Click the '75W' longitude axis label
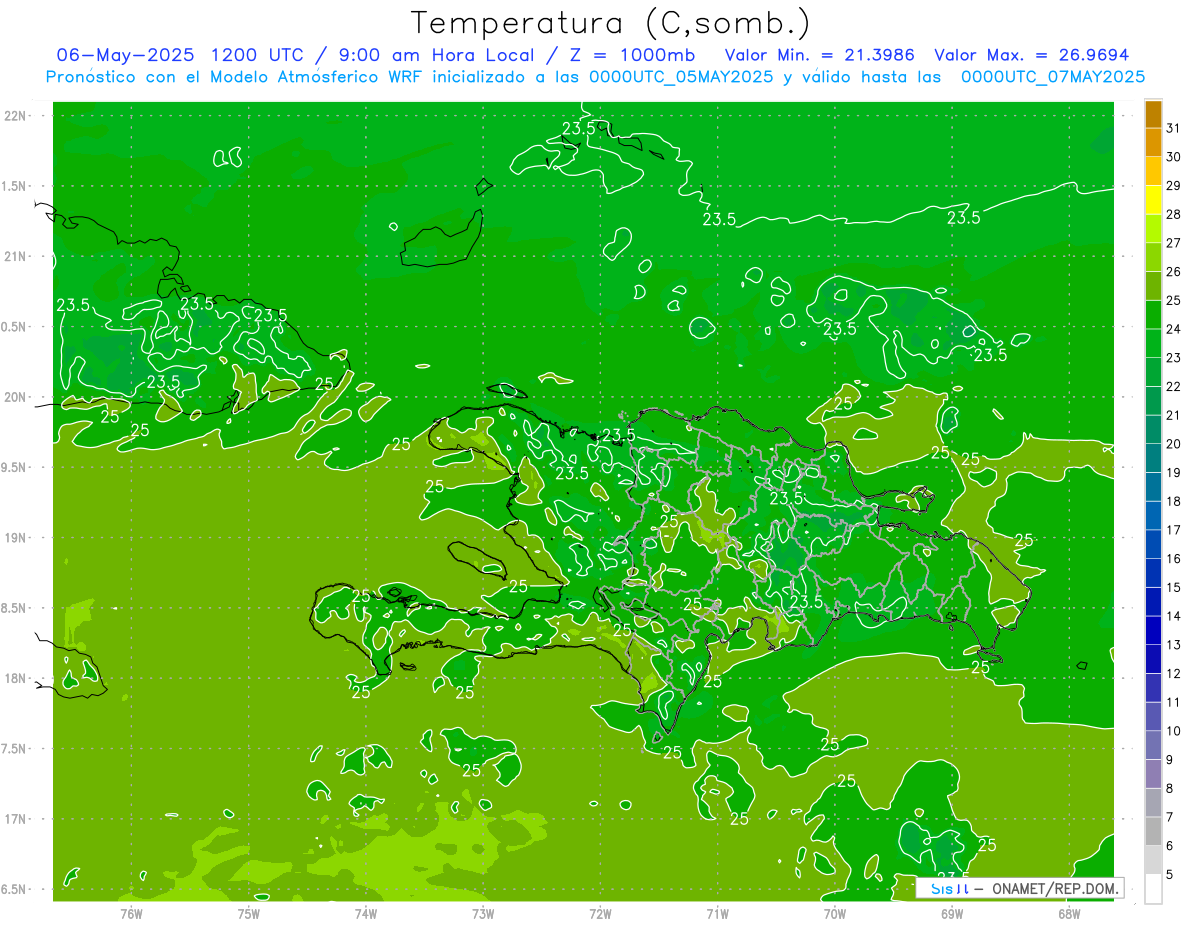 click(x=248, y=913)
